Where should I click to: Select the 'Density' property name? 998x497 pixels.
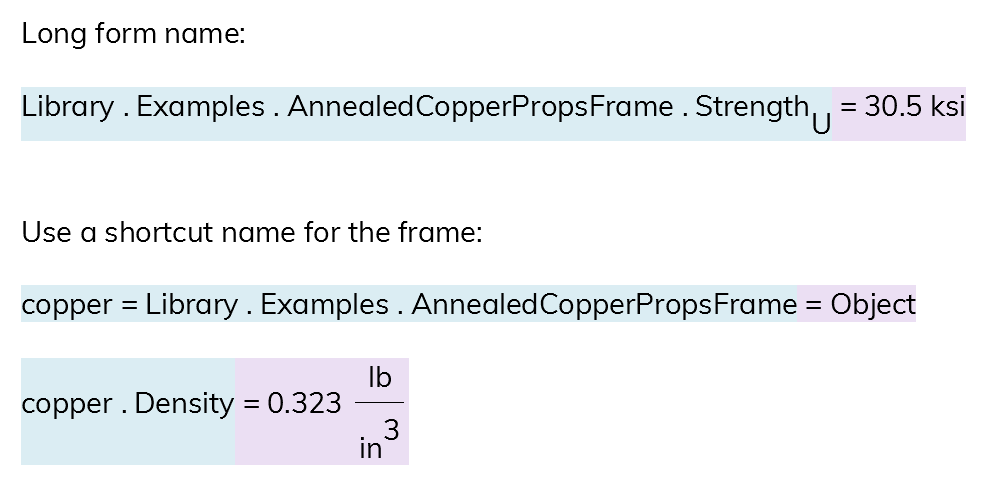[x=185, y=404]
